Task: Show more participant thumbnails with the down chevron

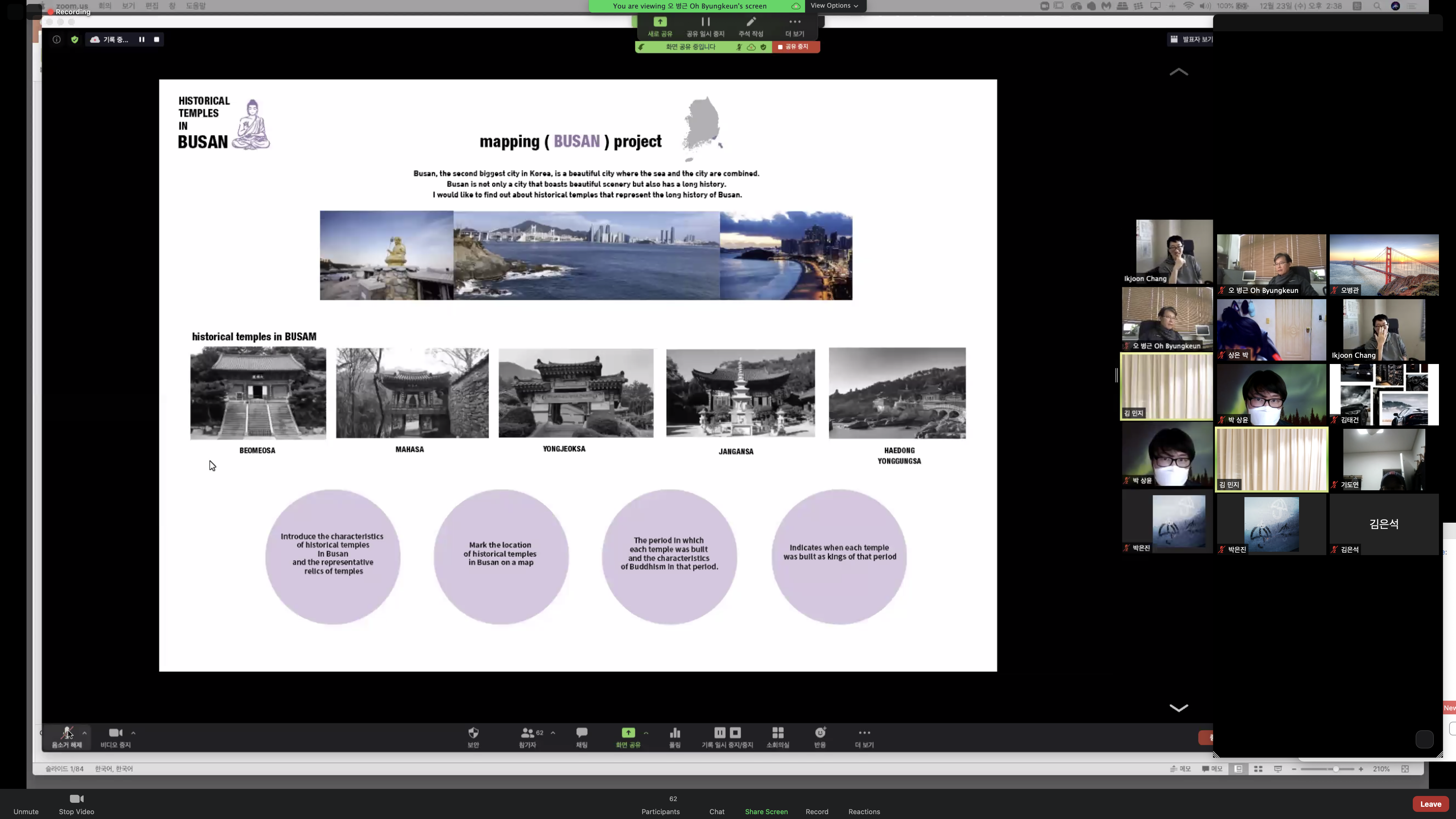Action: pos(1178,708)
